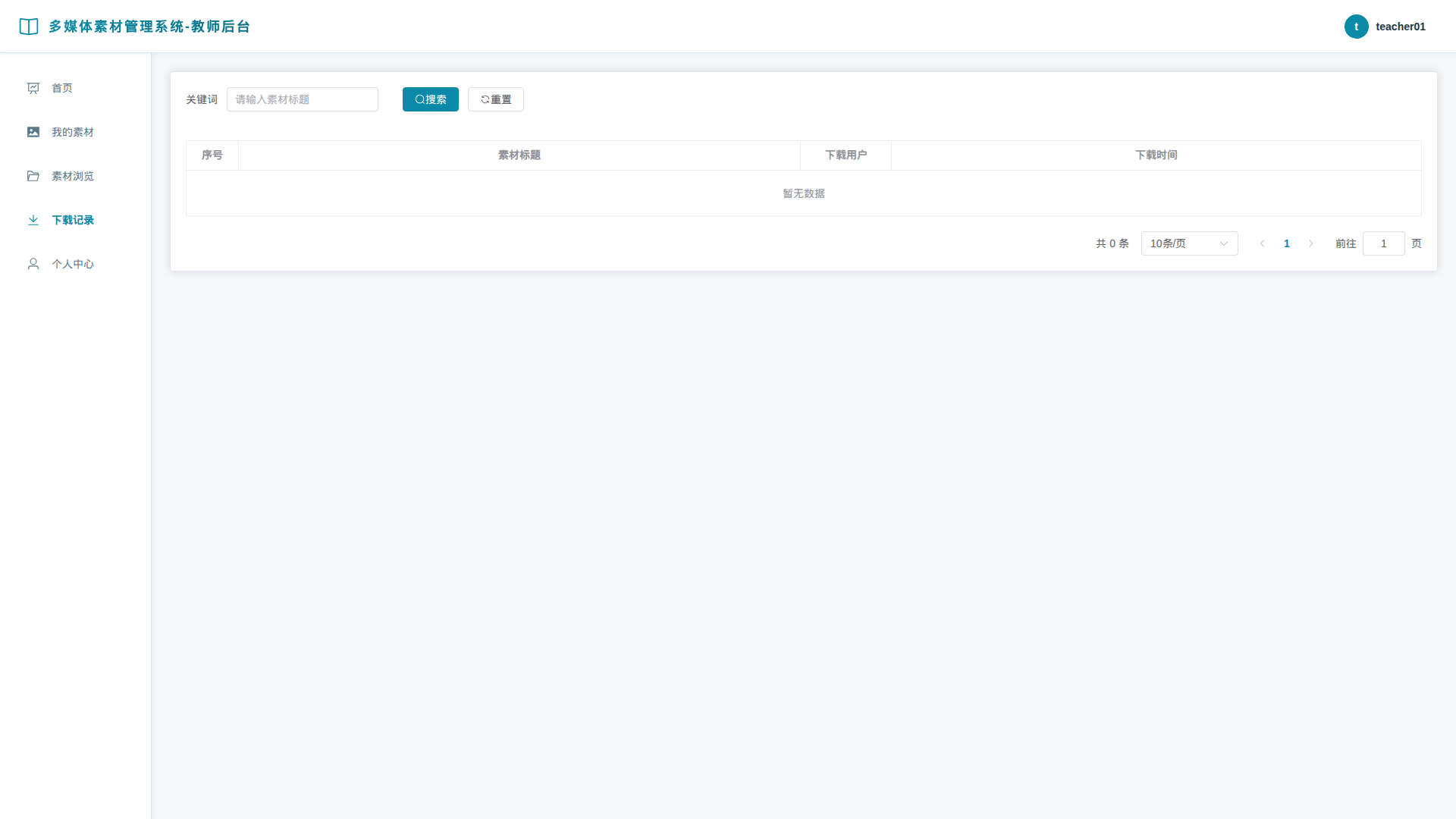Click the 共 0 条 total count
This screenshot has width=1456, height=819.
(x=1112, y=243)
